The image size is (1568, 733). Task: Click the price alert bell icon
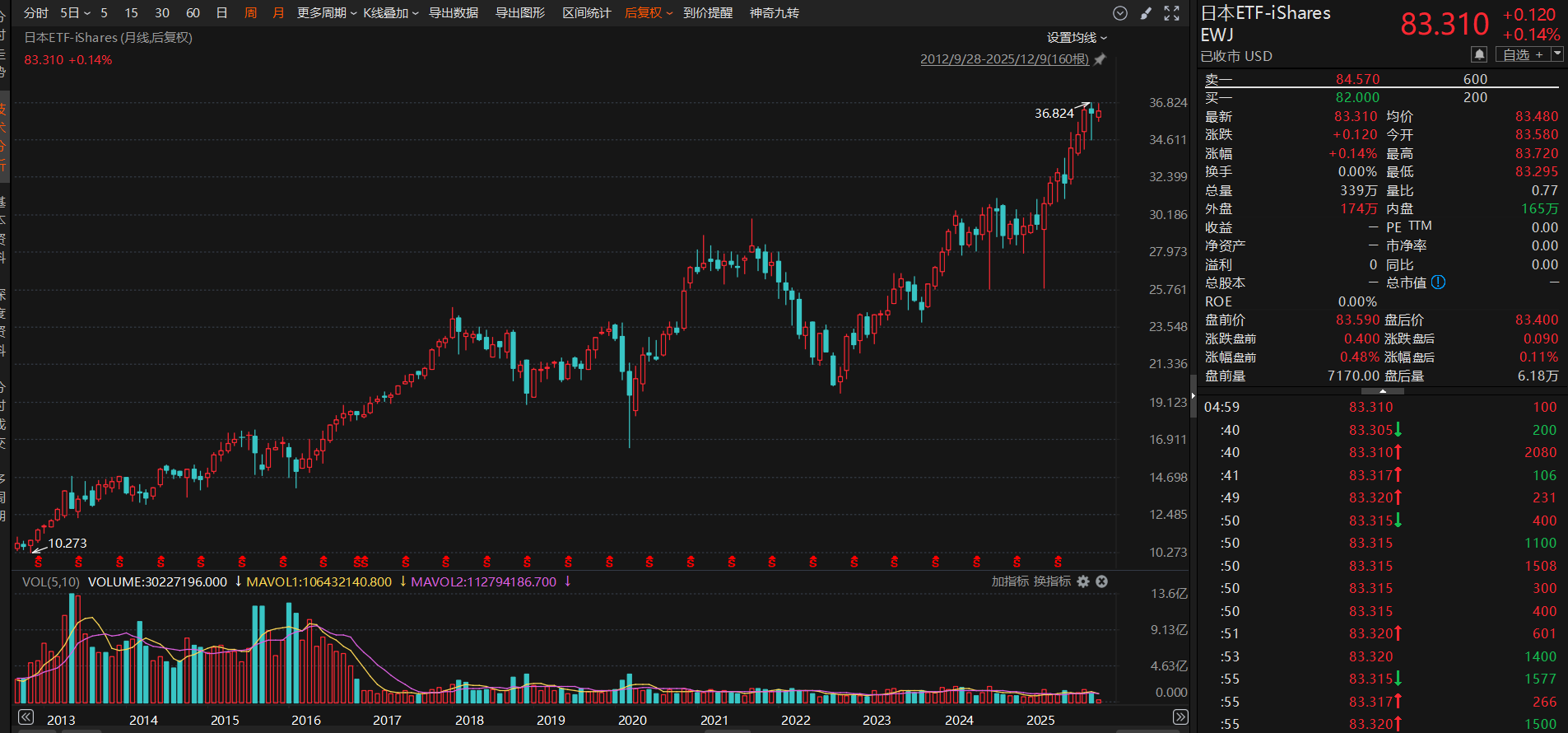coord(1479,54)
